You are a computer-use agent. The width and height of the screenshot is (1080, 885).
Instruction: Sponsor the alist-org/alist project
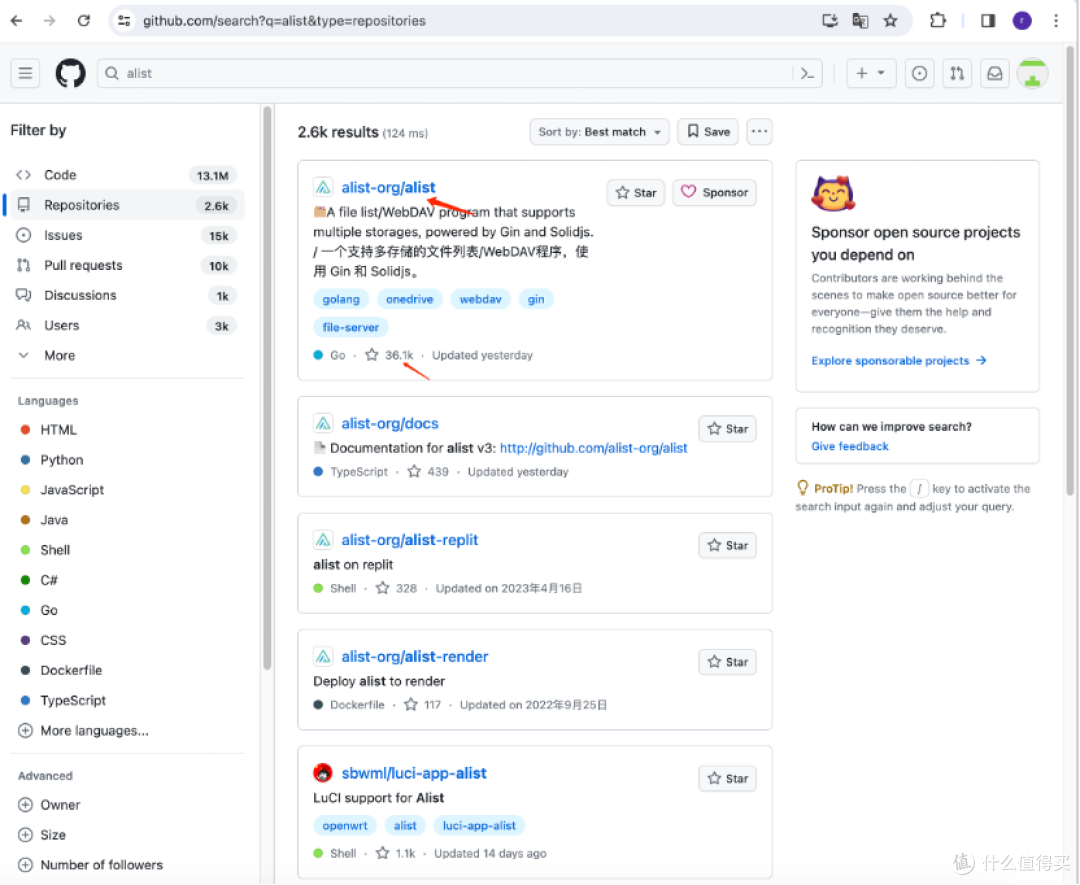714,192
